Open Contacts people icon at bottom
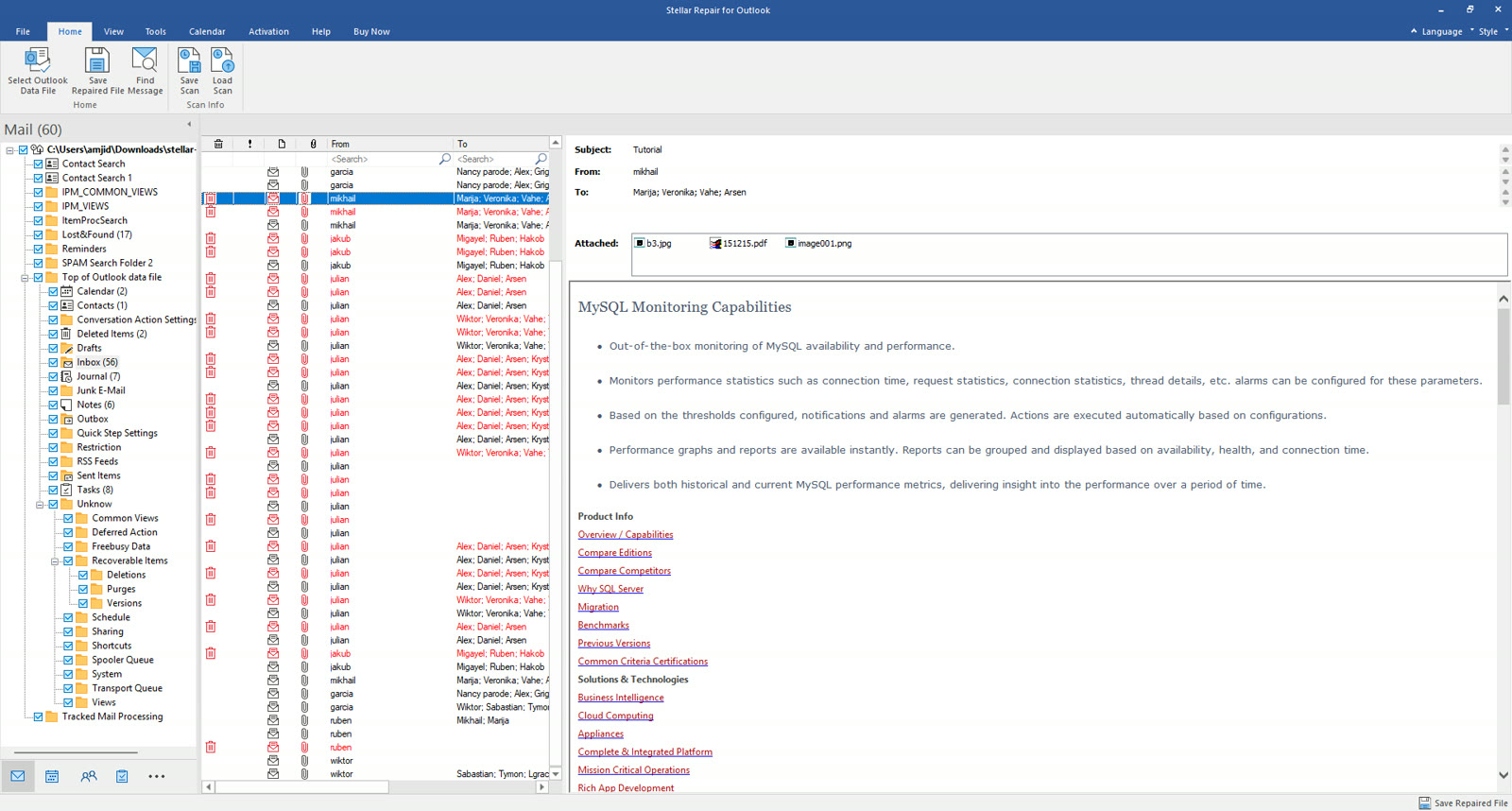This screenshot has height=811, width=1512. (x=89, y=776)
